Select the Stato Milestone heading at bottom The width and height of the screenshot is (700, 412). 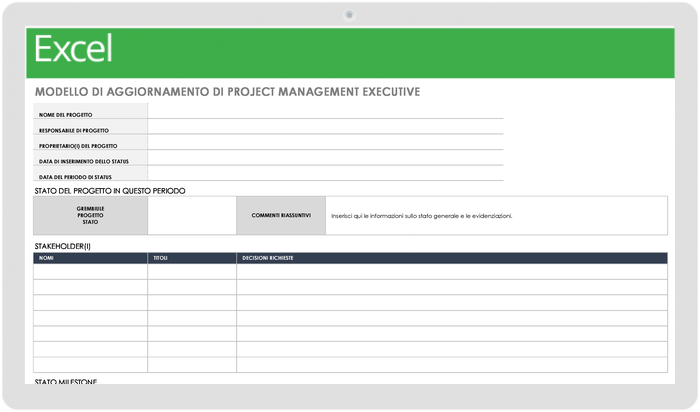tap(66, 381)
